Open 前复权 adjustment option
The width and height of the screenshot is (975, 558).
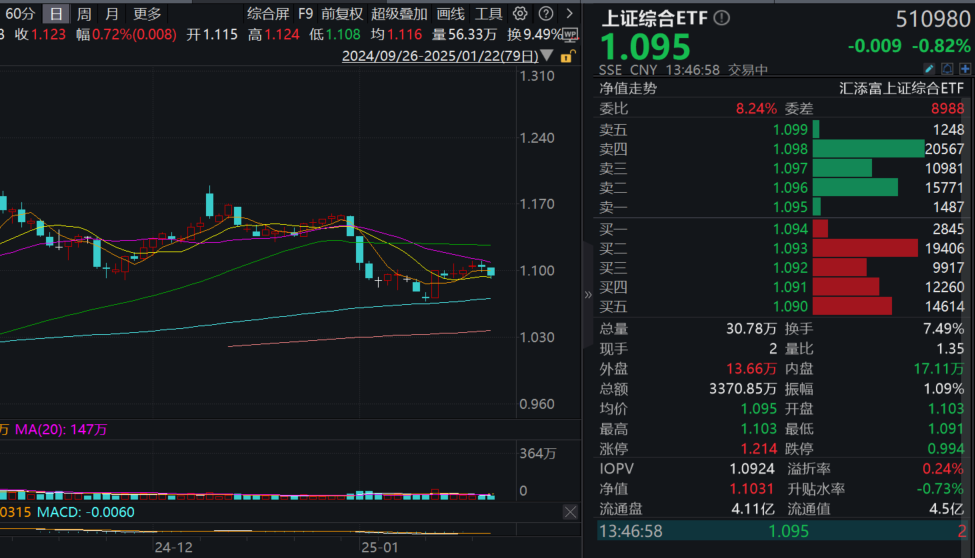tap(342, 14)
